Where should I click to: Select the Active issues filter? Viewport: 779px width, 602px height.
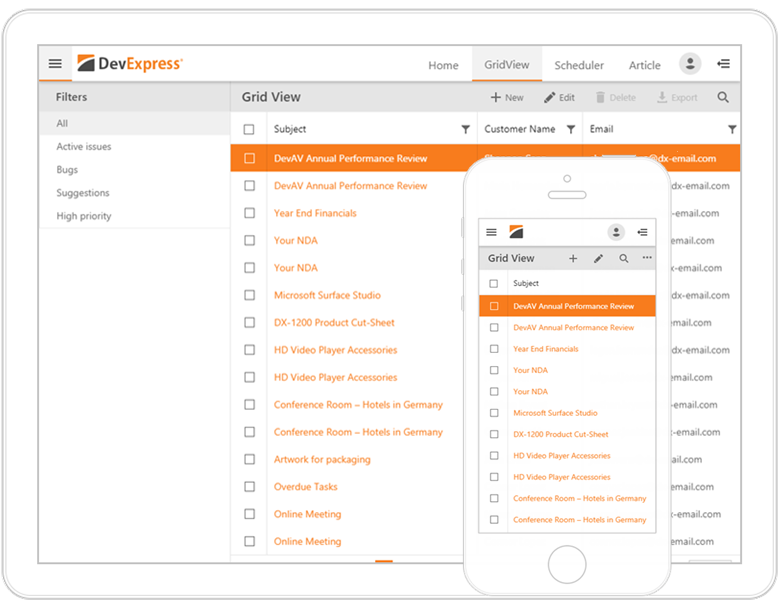pos(84,147)
